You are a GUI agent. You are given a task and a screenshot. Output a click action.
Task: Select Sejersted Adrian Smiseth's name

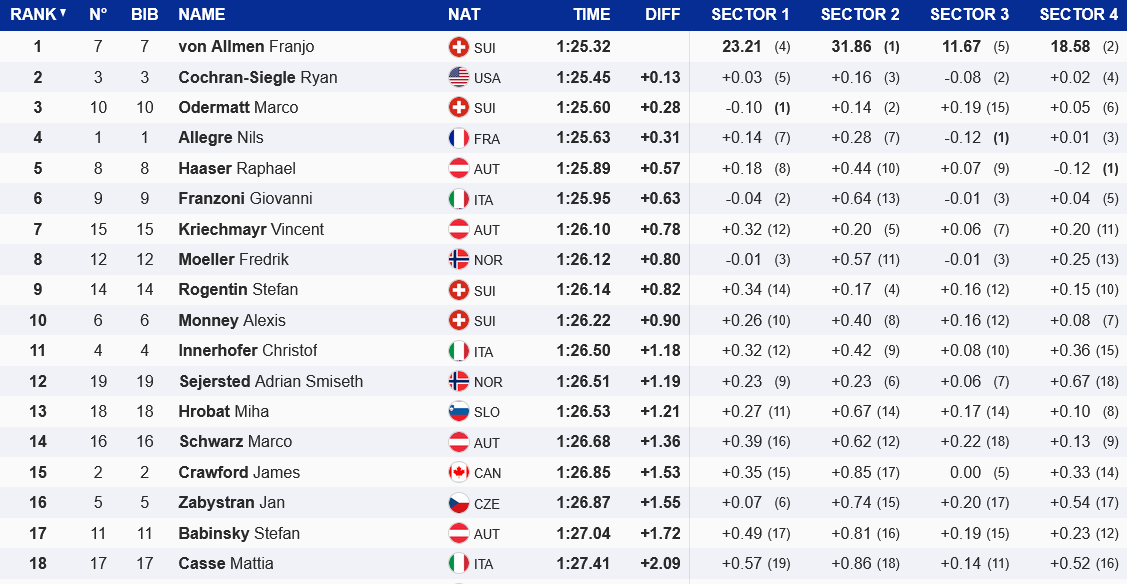(270, 381)
